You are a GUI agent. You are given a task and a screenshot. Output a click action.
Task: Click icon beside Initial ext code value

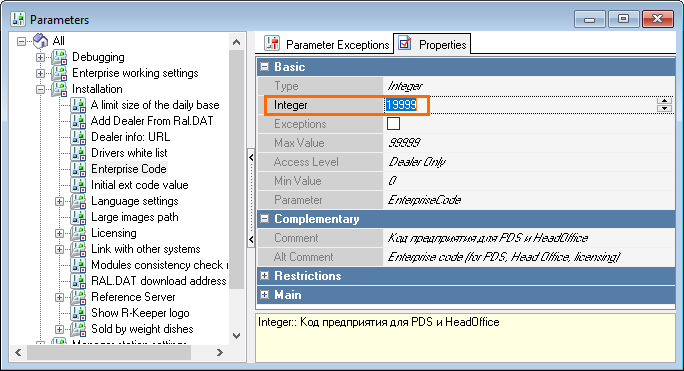tap(79, 185)
